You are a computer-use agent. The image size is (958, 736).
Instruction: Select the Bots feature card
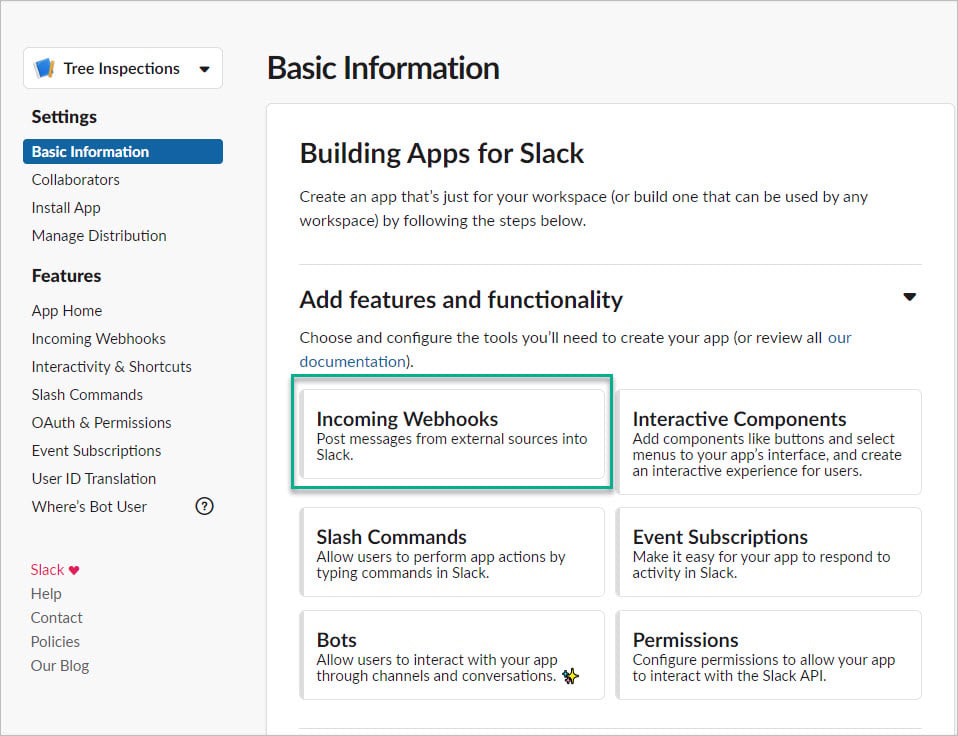tap(452, 655)
